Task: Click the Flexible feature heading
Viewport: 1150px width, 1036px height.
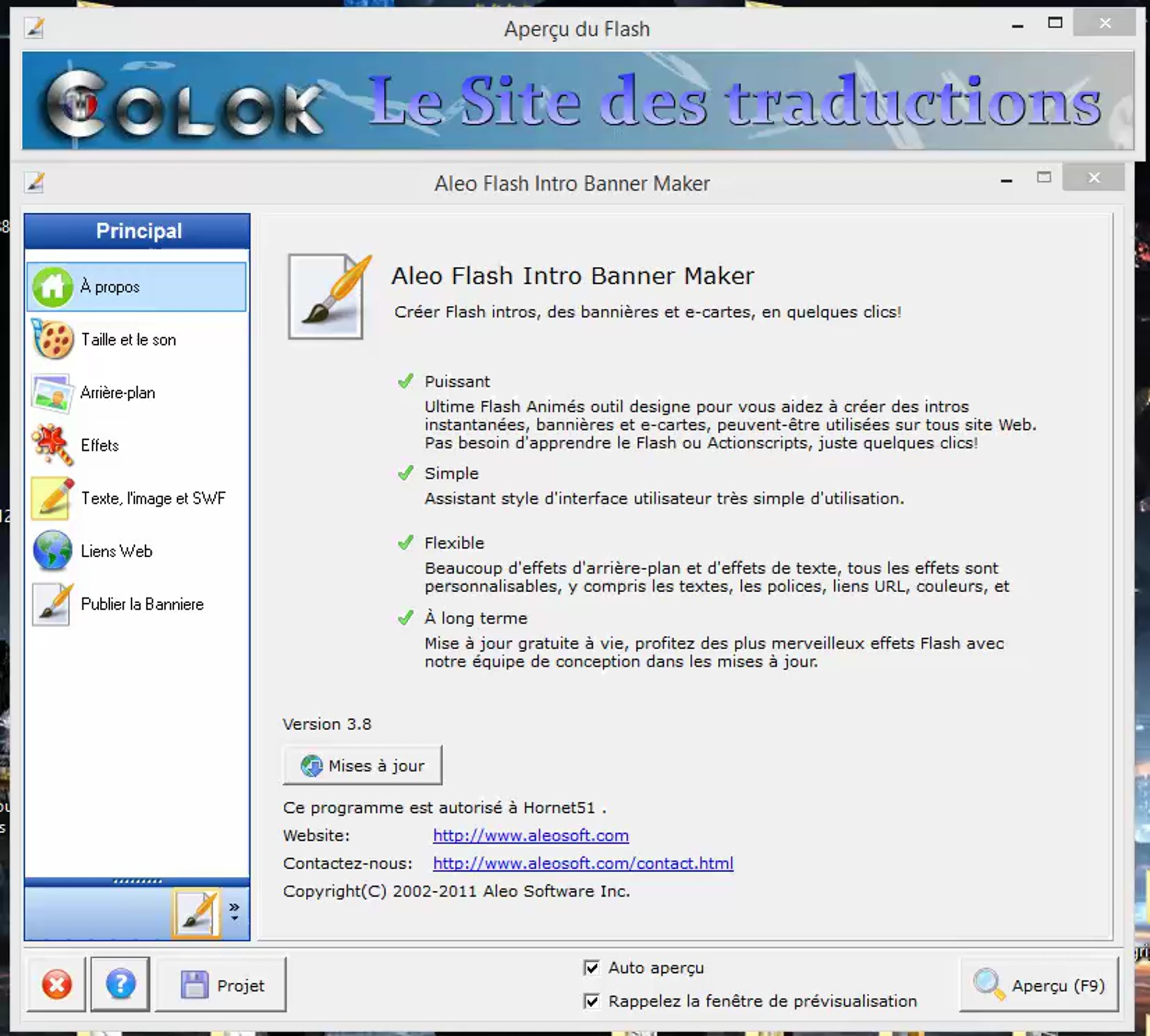Action: tap(454, 543)
